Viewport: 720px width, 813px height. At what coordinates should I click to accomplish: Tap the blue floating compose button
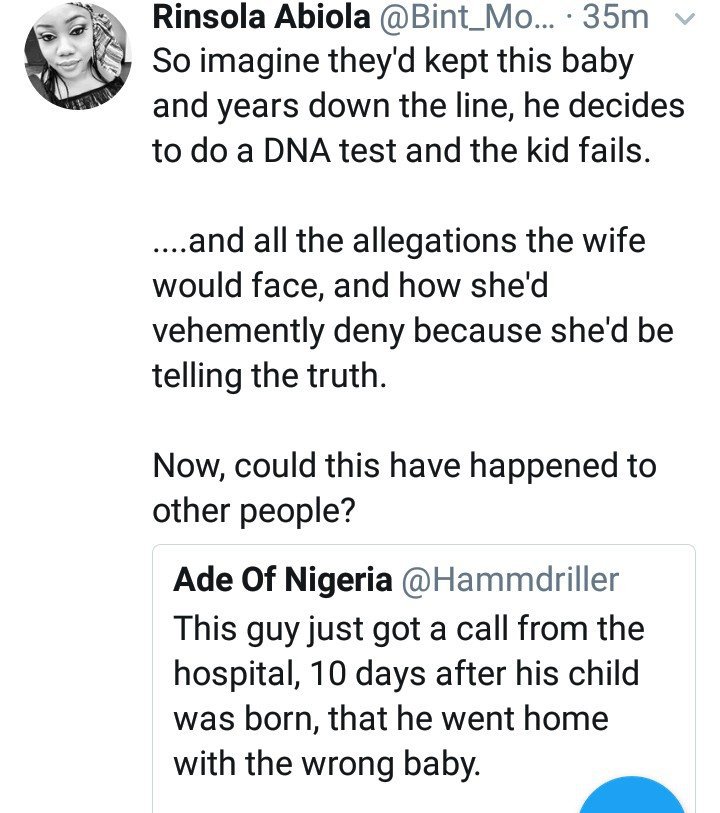click(x=632, y=800)
